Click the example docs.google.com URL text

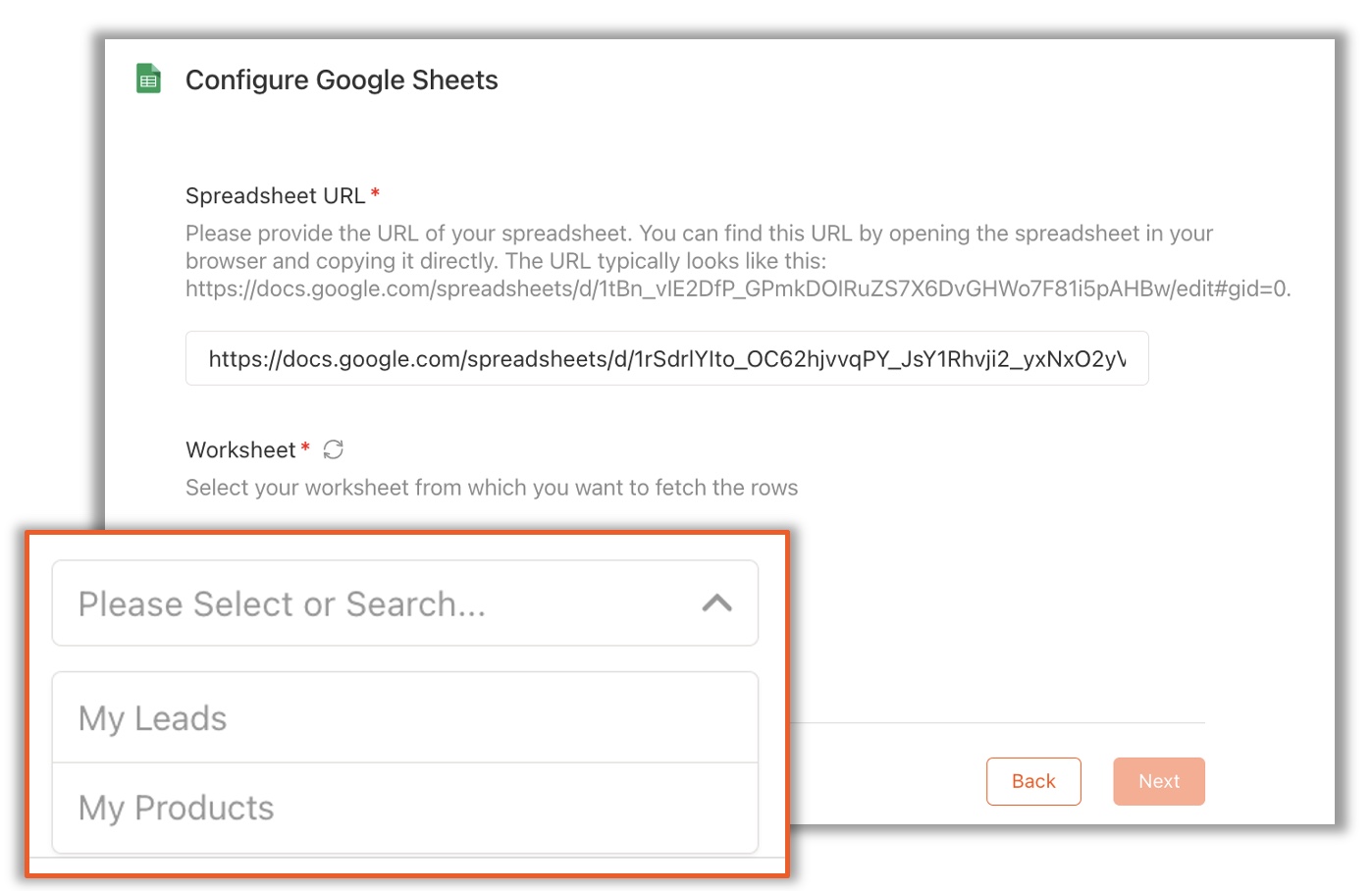point(738,288)
